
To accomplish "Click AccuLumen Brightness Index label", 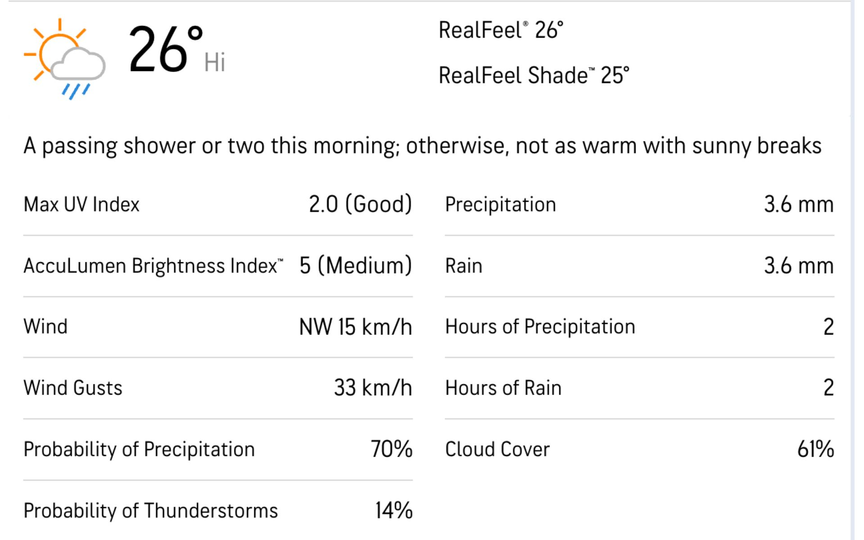I will (153, 266).
